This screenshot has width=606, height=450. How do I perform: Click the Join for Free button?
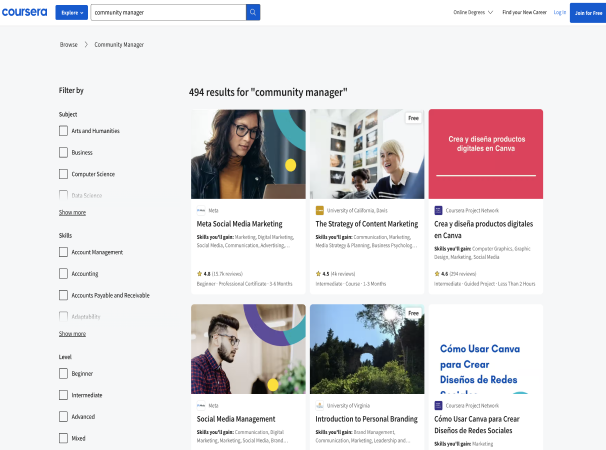click(x=588, y=13)
